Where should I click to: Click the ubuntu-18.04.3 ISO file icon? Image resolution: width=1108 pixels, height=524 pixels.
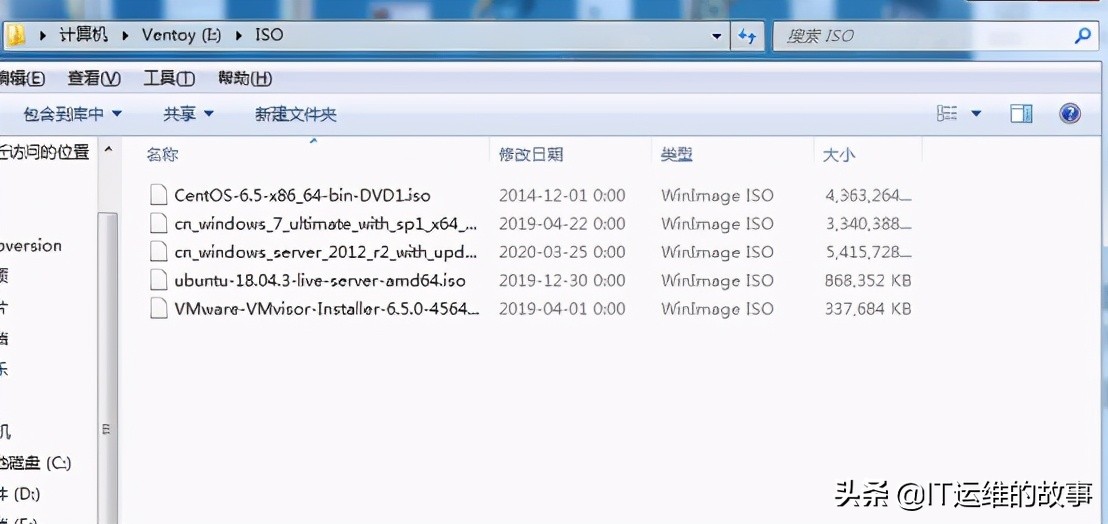point(159,280)
